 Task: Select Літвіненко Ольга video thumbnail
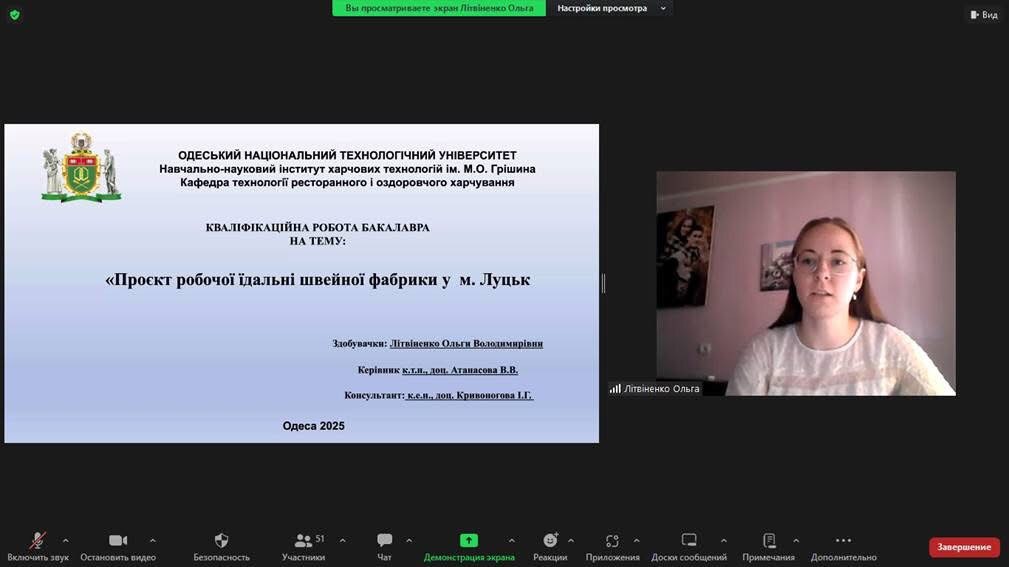[806, 283]
